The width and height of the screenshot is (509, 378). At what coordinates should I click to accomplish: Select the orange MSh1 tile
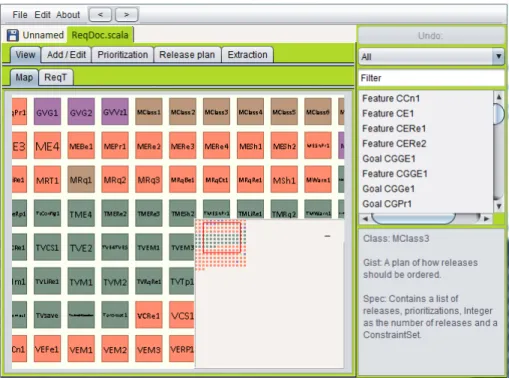[x=284, y=180]
